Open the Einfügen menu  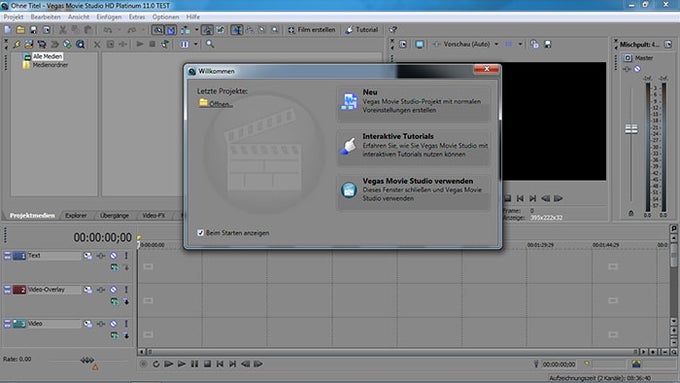click(x=109, y=17)
